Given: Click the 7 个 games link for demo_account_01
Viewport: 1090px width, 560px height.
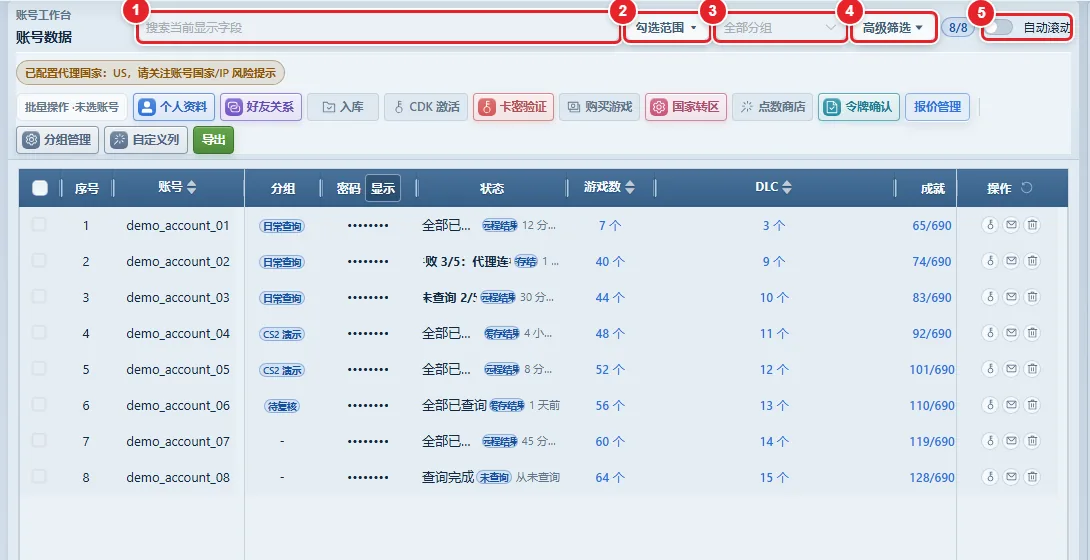Looking at the screenshot, I should (x=610, y=225).
